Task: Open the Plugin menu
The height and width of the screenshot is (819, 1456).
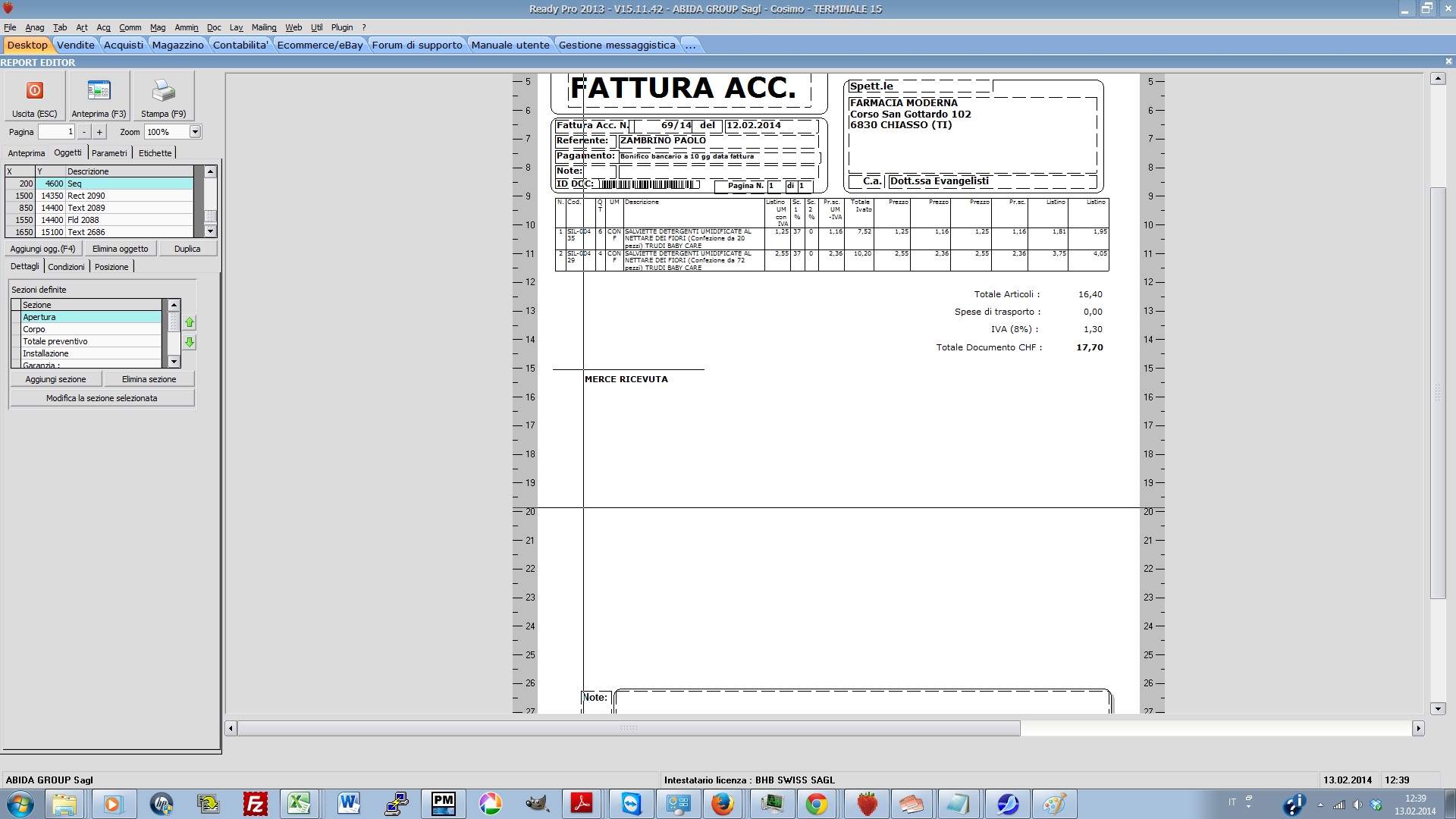Action: (x=342, y=27)
